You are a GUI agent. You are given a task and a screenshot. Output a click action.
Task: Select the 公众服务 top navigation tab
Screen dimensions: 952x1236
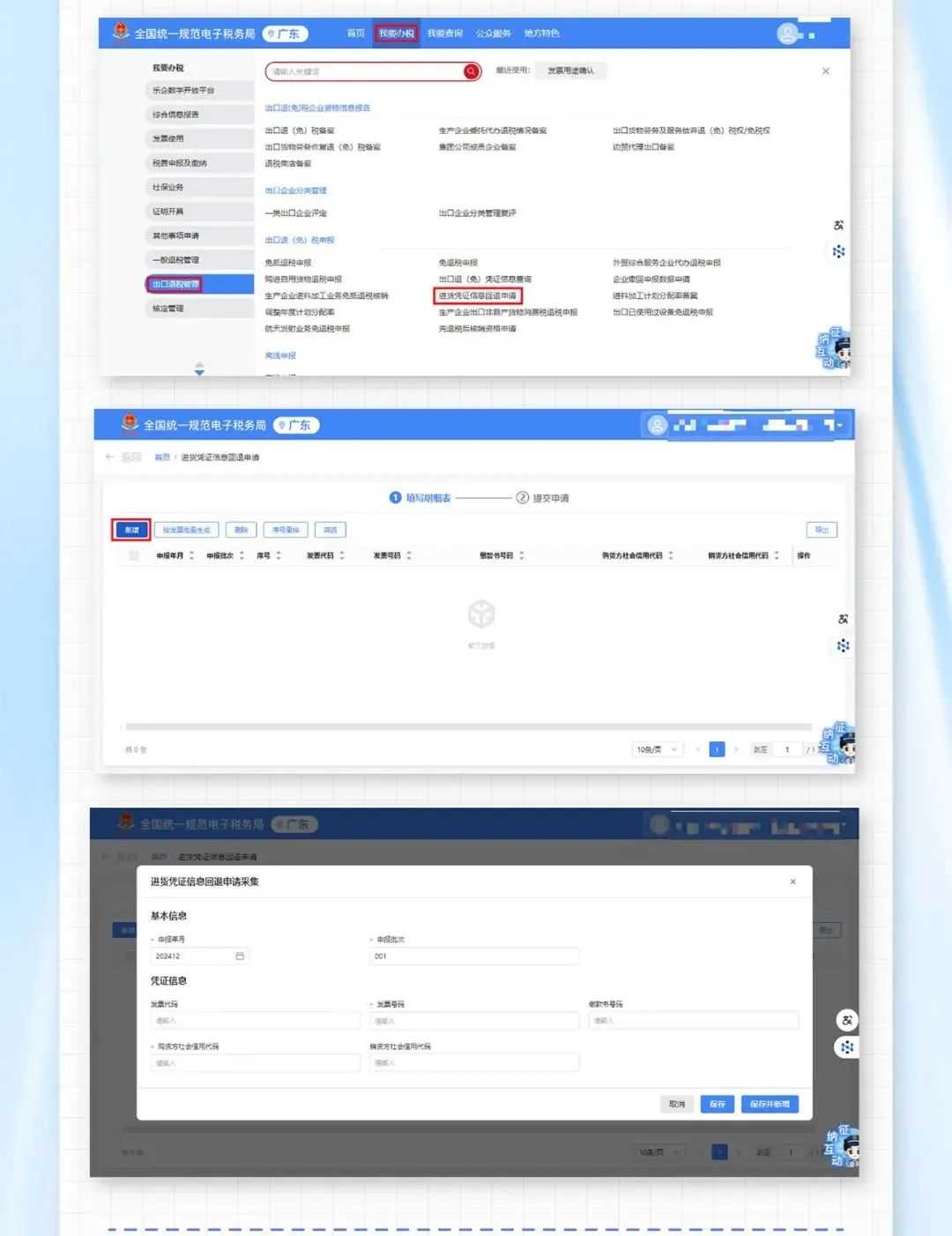pos(494,34)
